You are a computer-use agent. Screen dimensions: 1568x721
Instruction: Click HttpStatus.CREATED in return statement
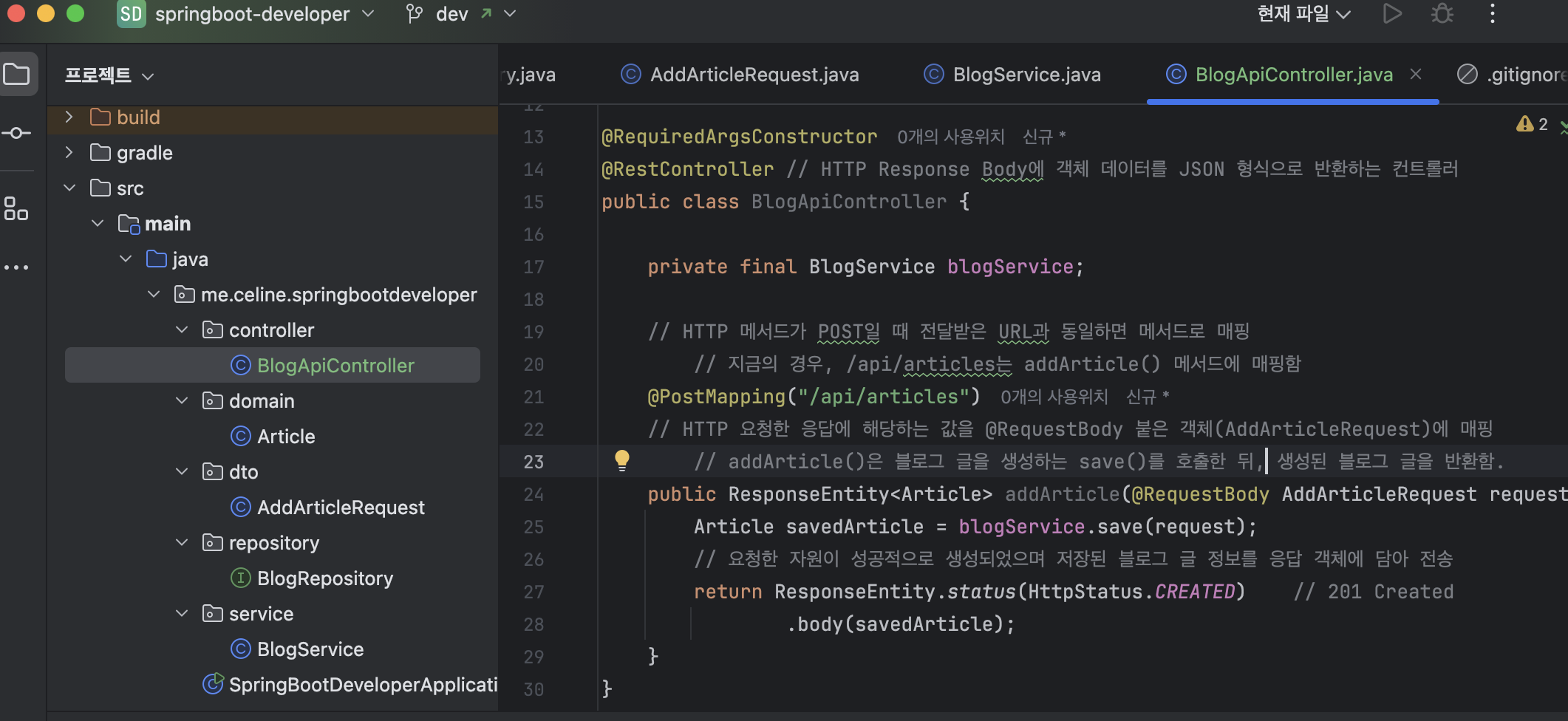click(1131, 592)
